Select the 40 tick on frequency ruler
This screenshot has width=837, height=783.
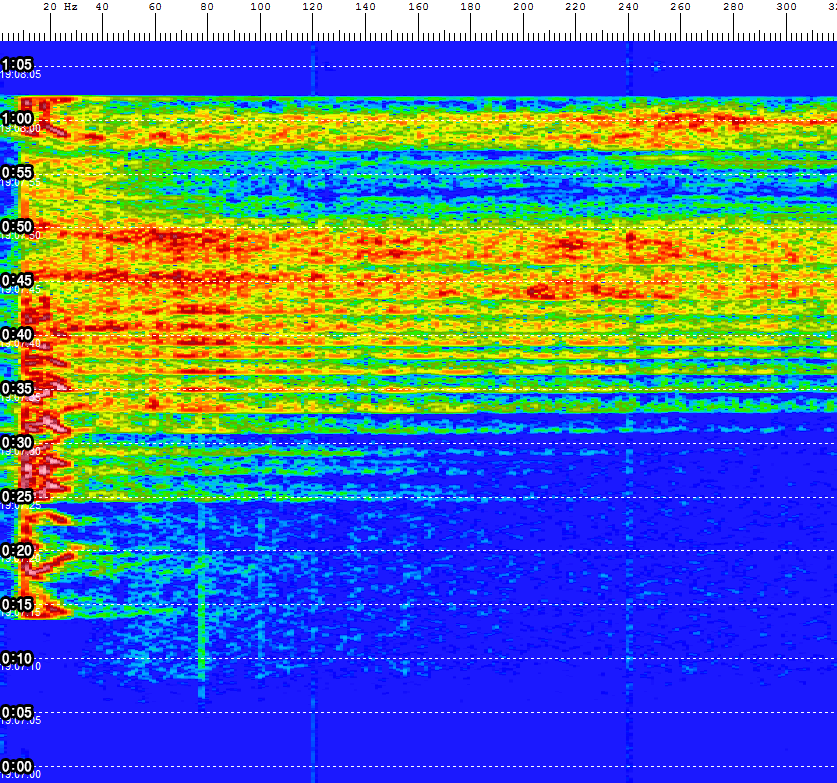pos(102,7)
